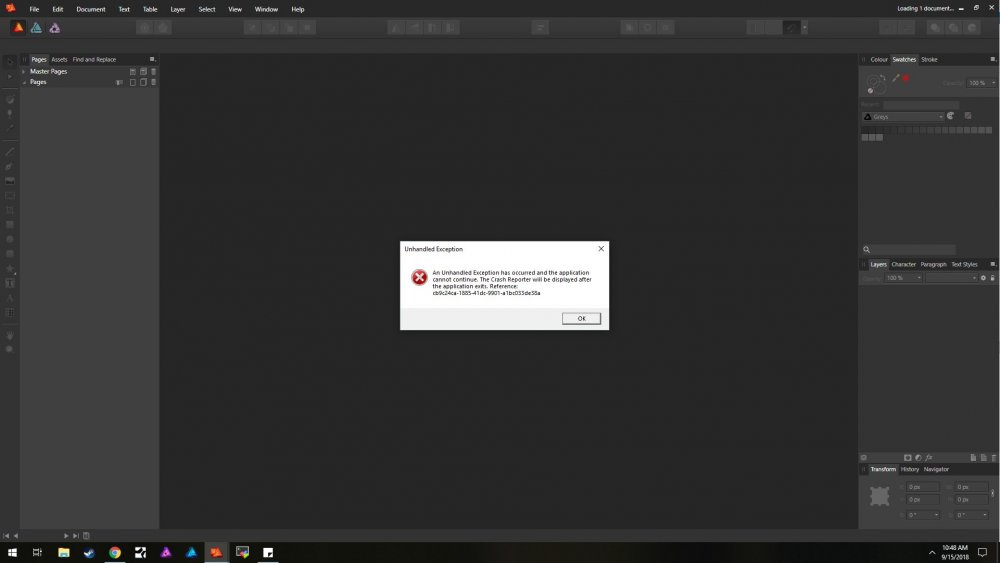
Task: Open layer blend options gear icon
Action: [x=983, y=278]
